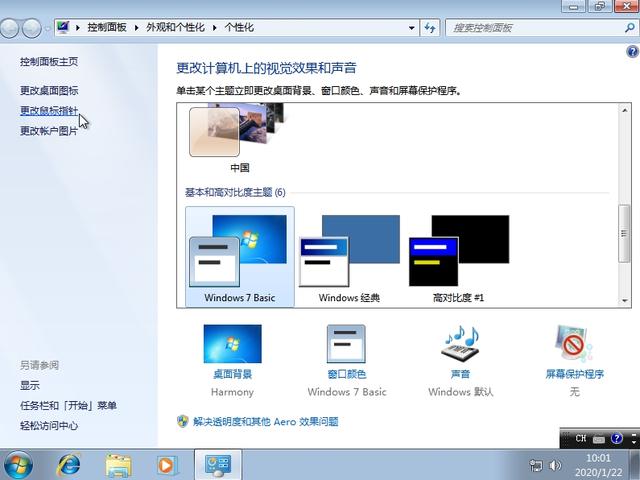Open the address bar history dropdown arrow

point(411,28)
